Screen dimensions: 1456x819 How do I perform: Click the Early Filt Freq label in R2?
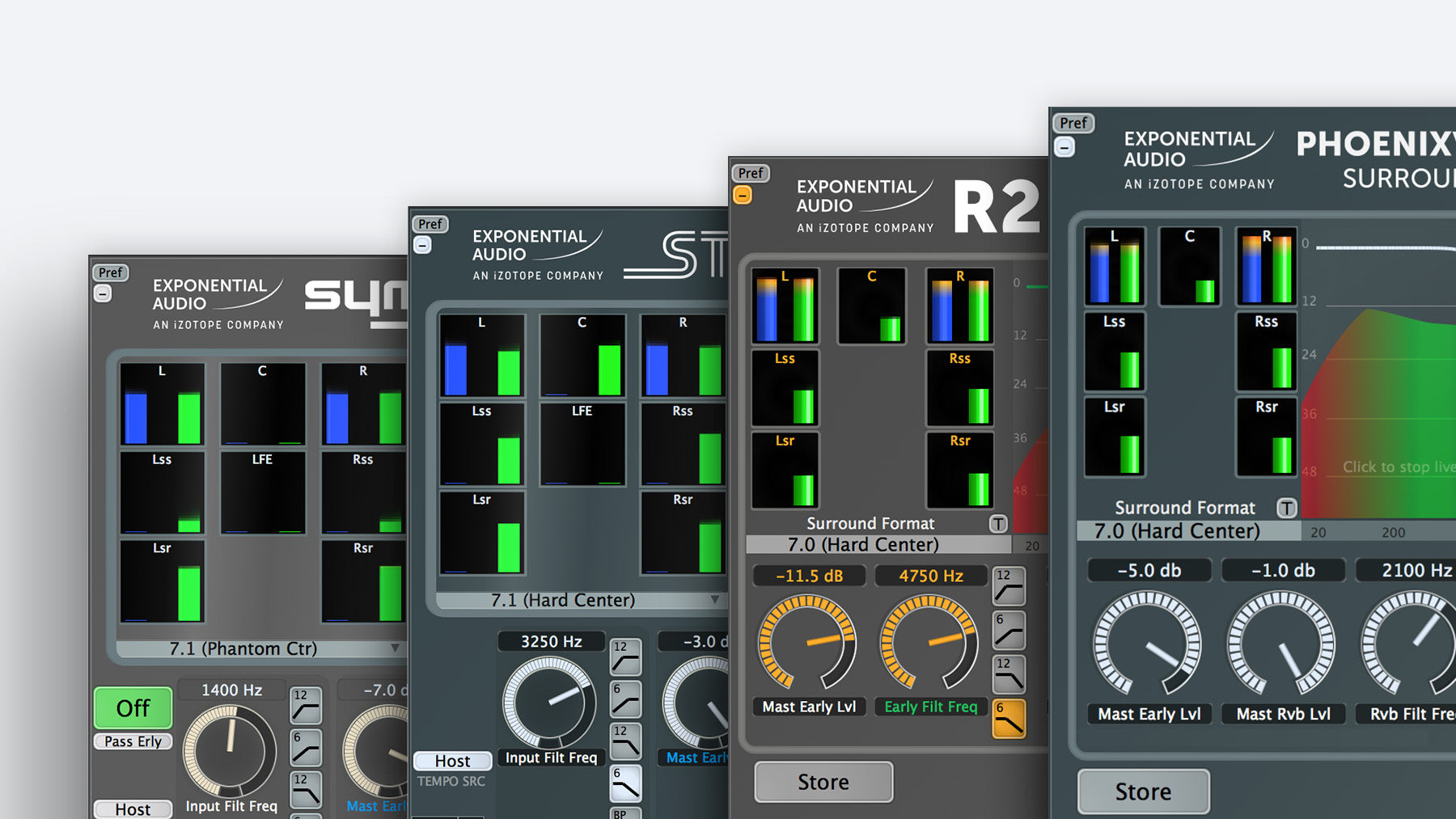pyautogui.click(x=931, y=707)
